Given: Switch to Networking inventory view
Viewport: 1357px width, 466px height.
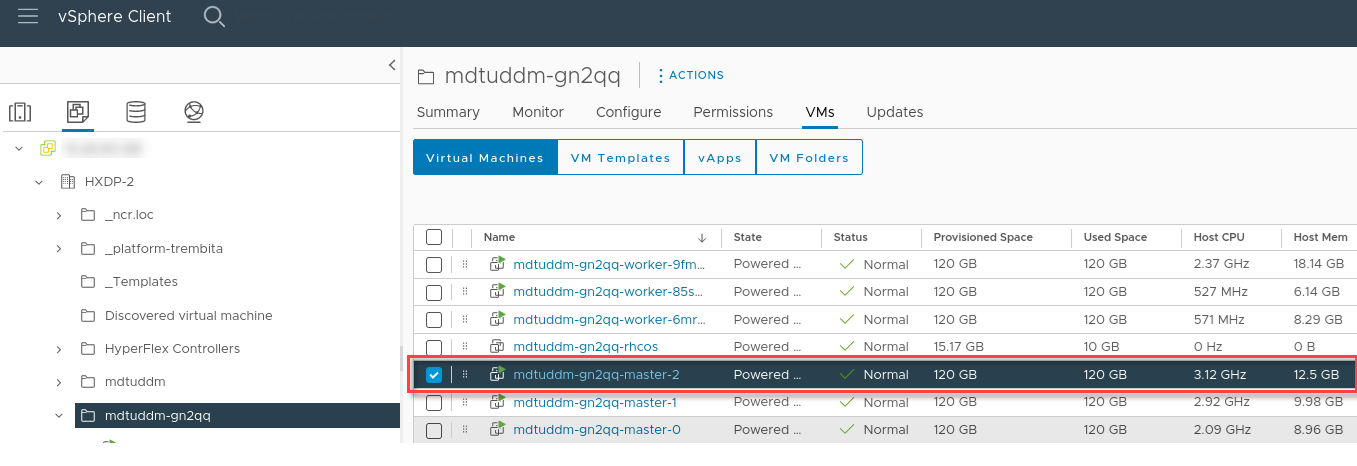Looking at the screenshot, I should tap(194, 112).
